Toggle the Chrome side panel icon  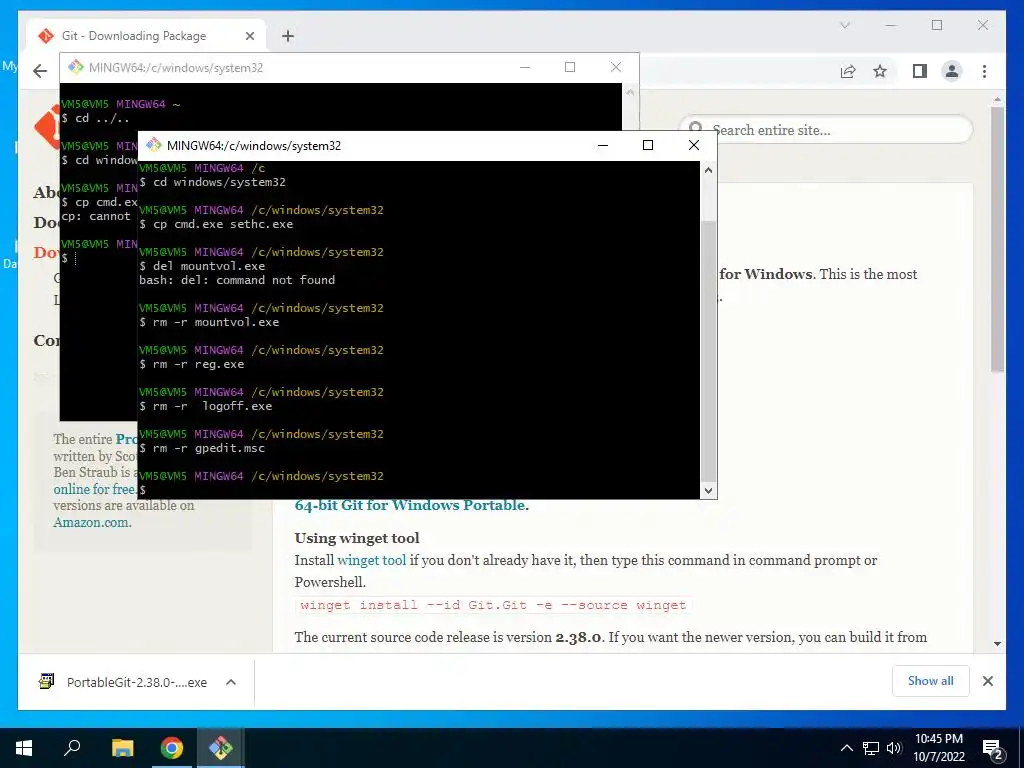(920, 71)
